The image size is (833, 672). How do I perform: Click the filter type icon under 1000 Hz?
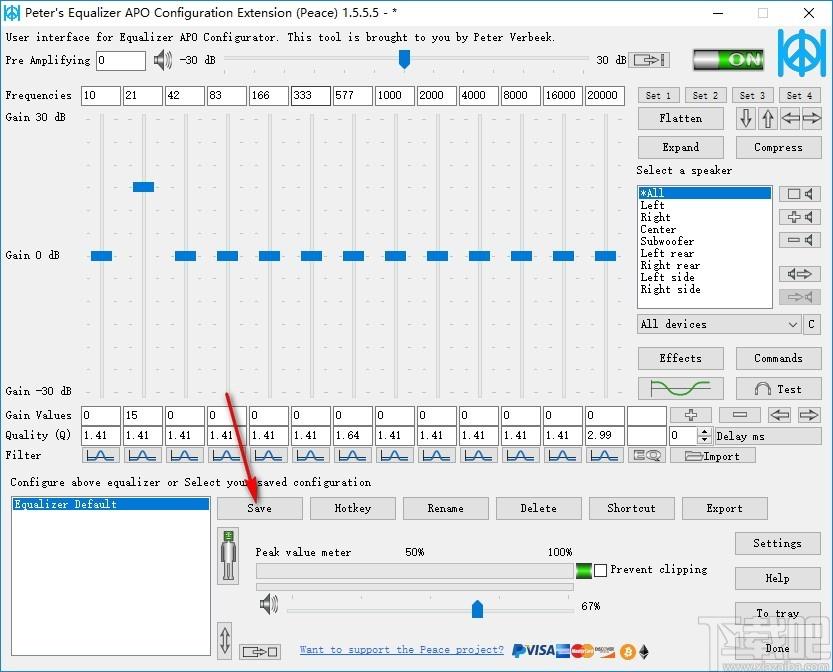394,455
